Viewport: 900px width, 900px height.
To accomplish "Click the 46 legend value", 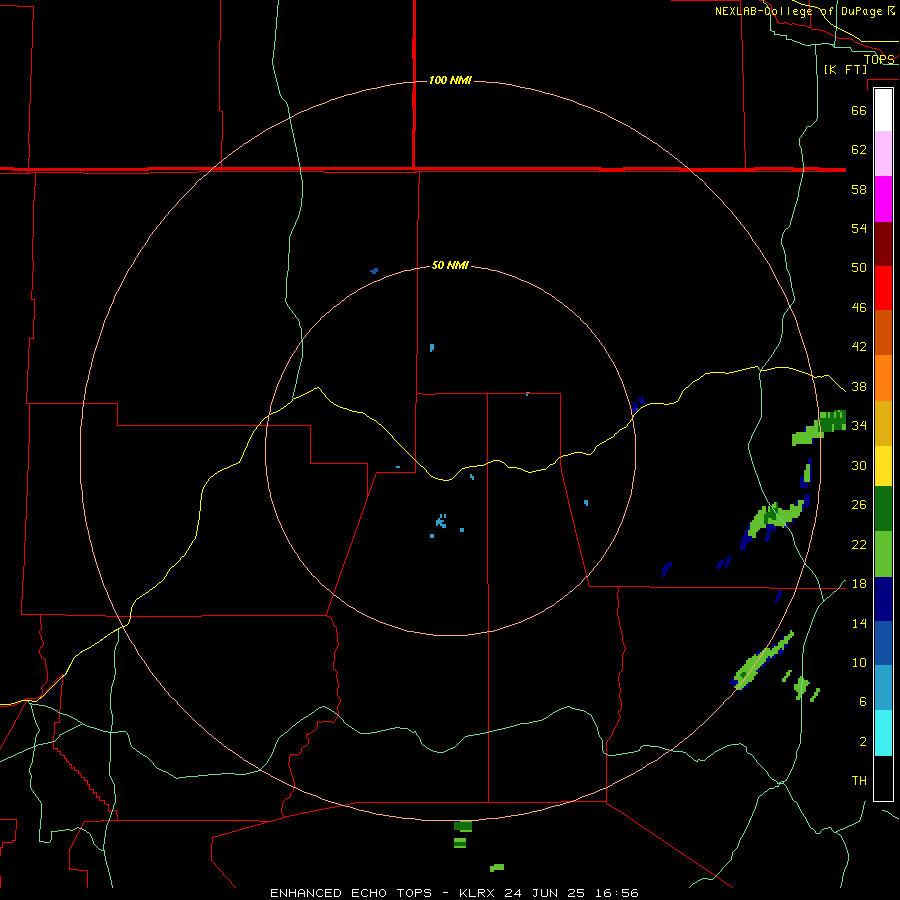I will 859,308.
